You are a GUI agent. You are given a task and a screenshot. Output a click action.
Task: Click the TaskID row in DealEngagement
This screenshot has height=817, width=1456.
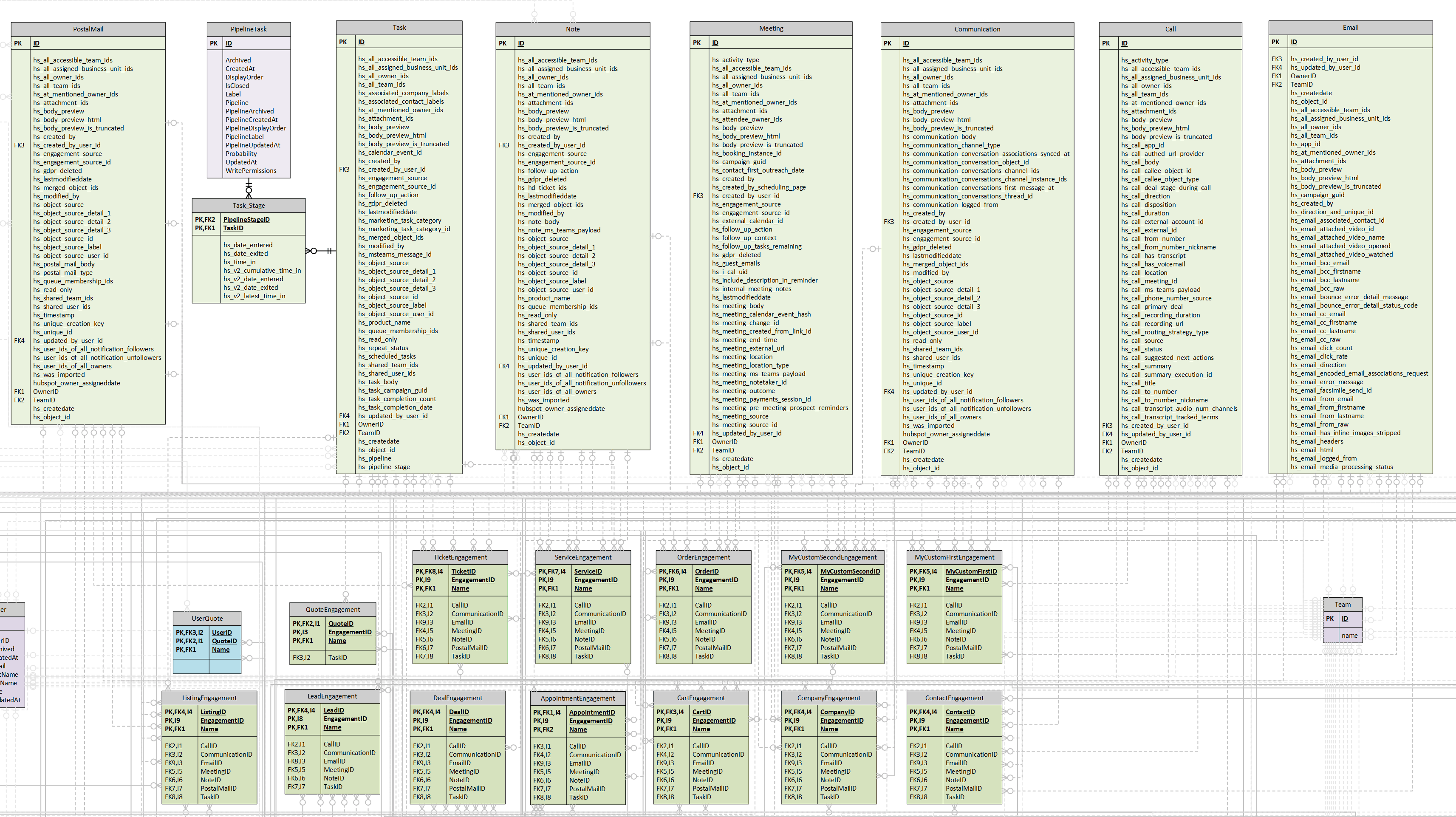click(459, 797)
